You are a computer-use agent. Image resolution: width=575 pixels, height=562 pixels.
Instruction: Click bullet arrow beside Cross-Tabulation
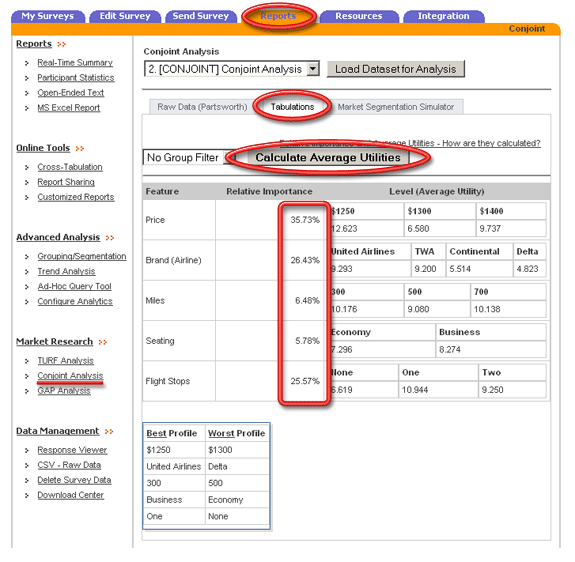pos(26,168)
